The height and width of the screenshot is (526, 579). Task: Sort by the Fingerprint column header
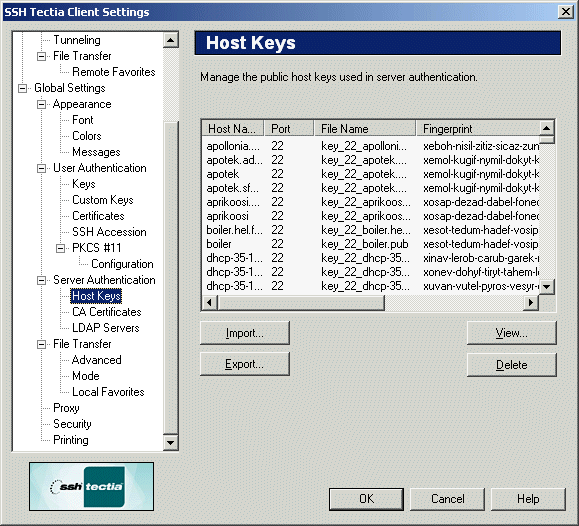[477, 129]
